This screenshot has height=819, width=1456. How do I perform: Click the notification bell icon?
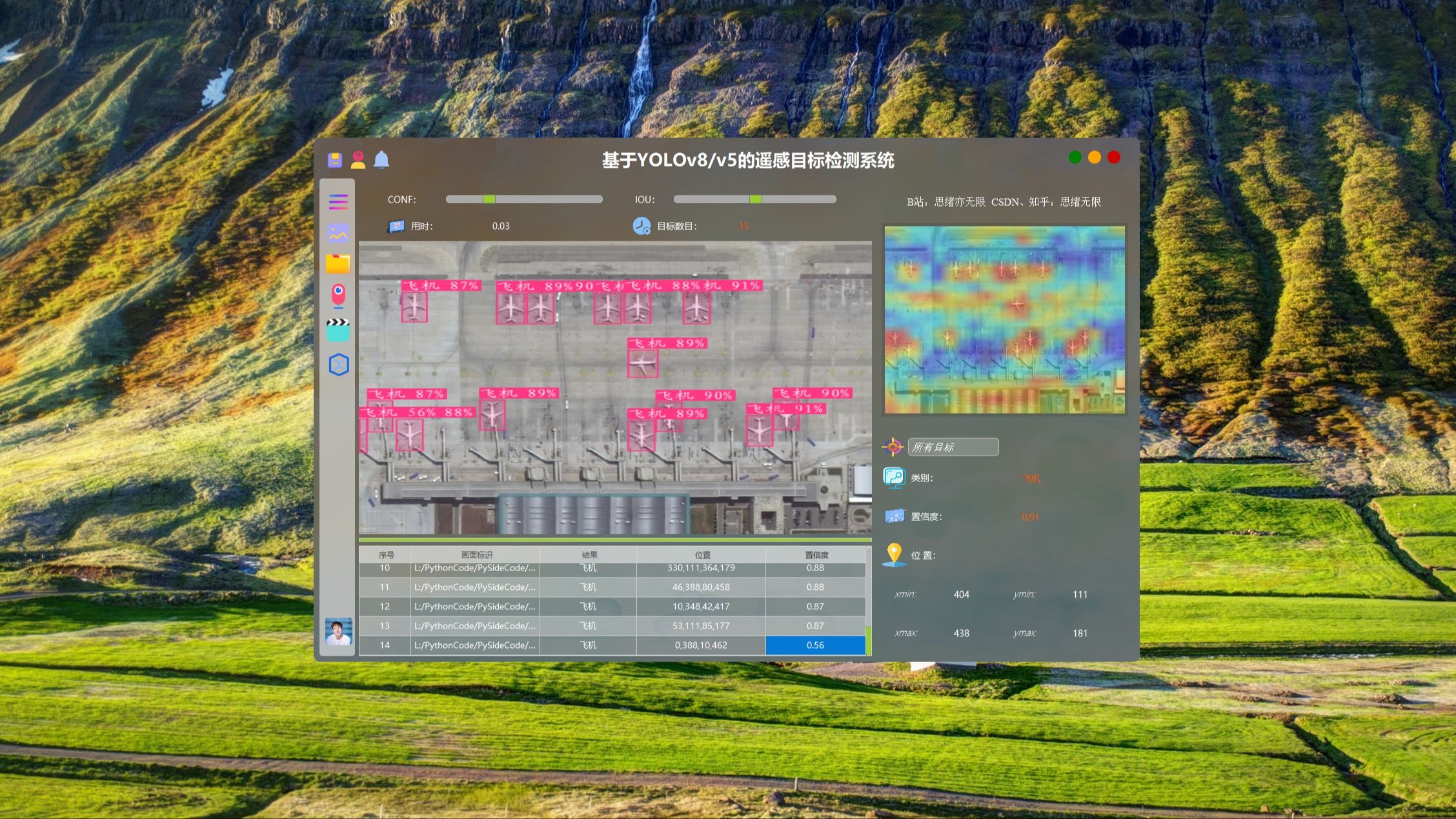(x=381, y=159)
